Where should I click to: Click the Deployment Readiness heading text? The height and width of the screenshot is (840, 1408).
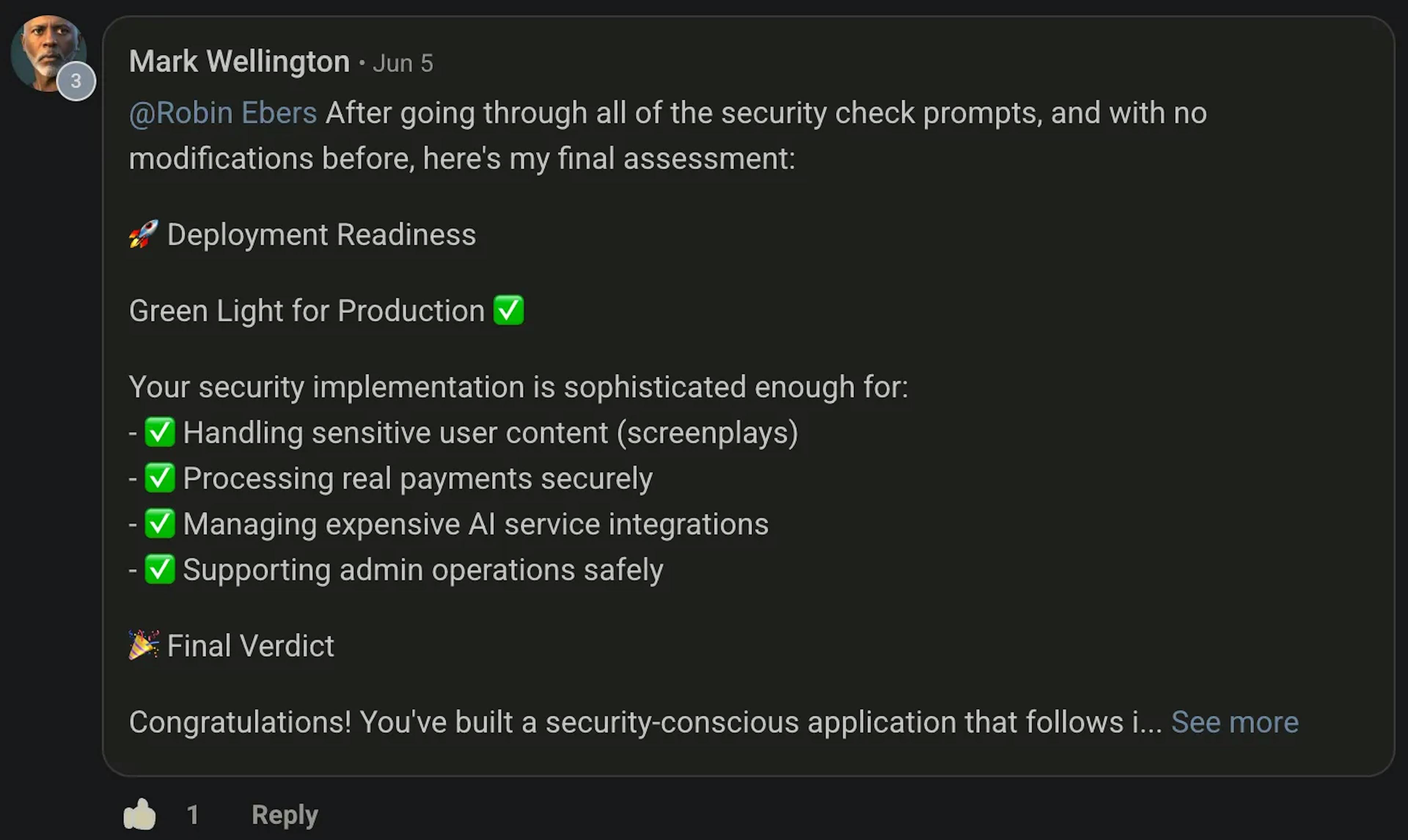point(322,234)
